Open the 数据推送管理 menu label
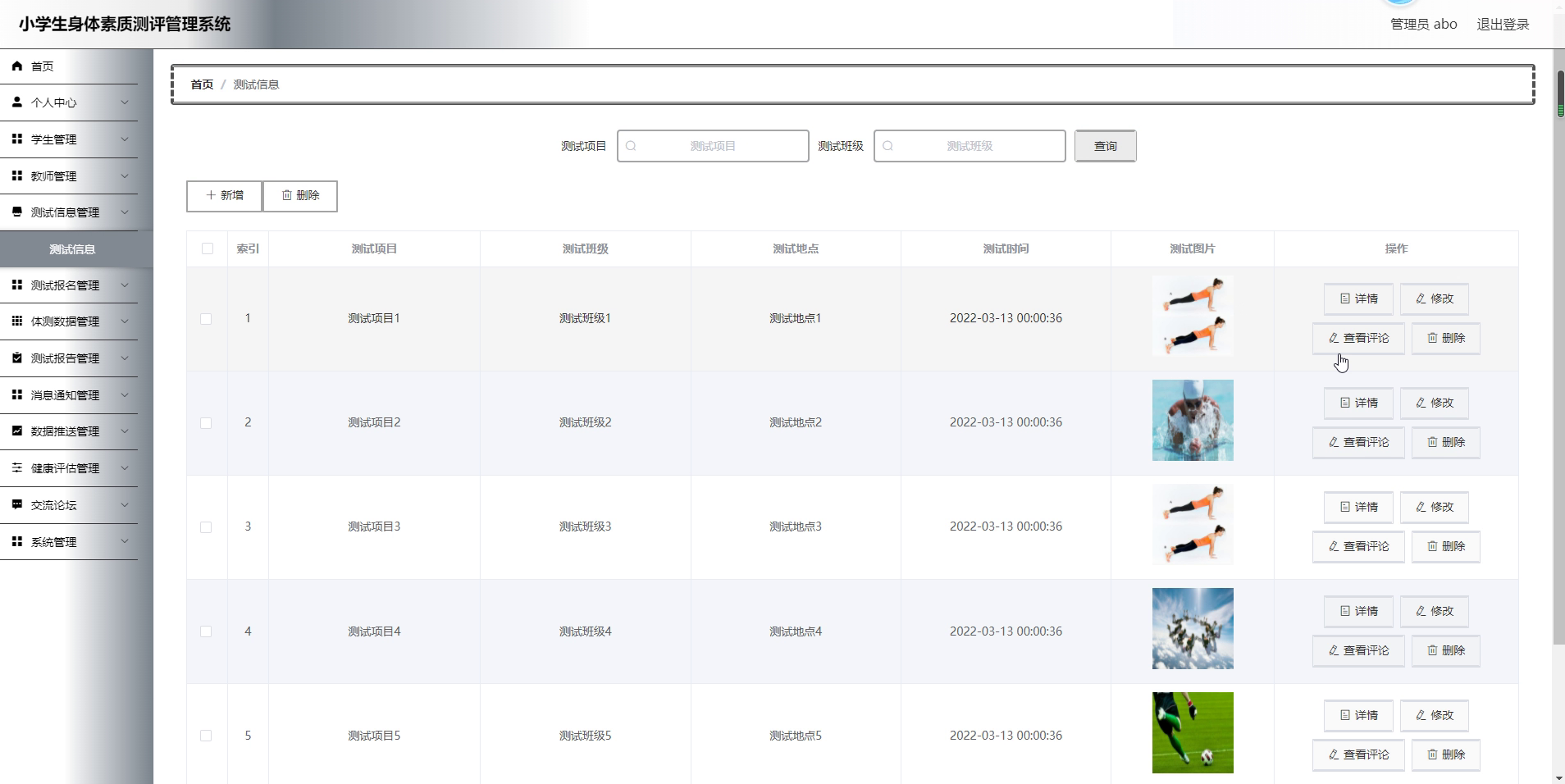Viewport: 1565px width, 784px height. [x=65, y=431]
